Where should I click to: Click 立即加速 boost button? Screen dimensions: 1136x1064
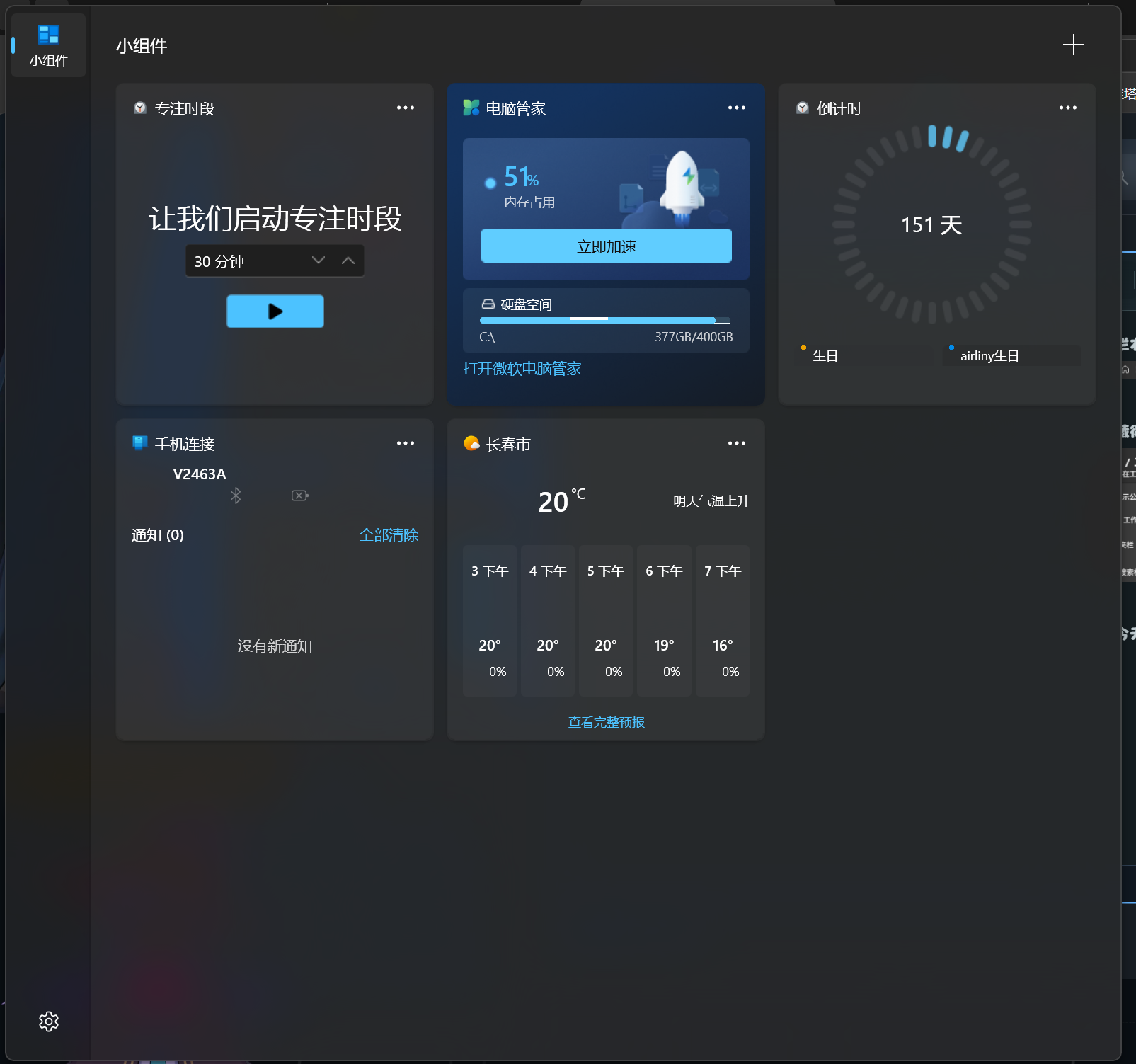[607, 246]
